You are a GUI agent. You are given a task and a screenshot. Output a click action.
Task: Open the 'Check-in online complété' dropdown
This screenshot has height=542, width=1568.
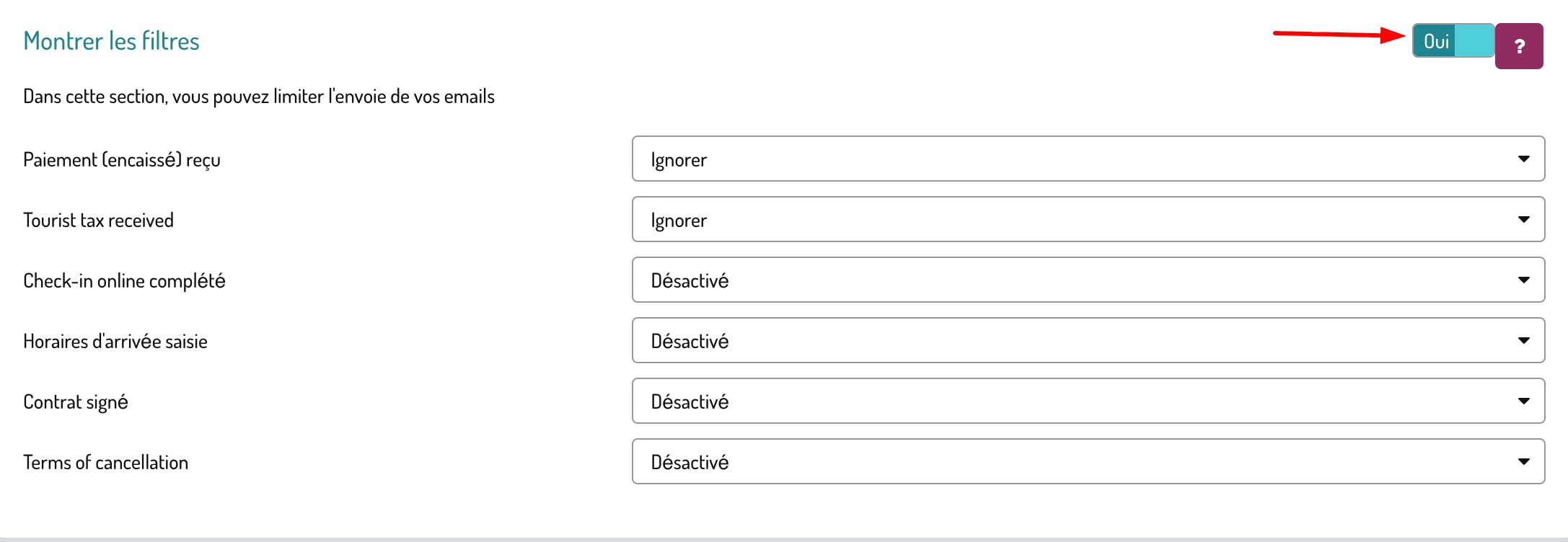pos(1088,280)
